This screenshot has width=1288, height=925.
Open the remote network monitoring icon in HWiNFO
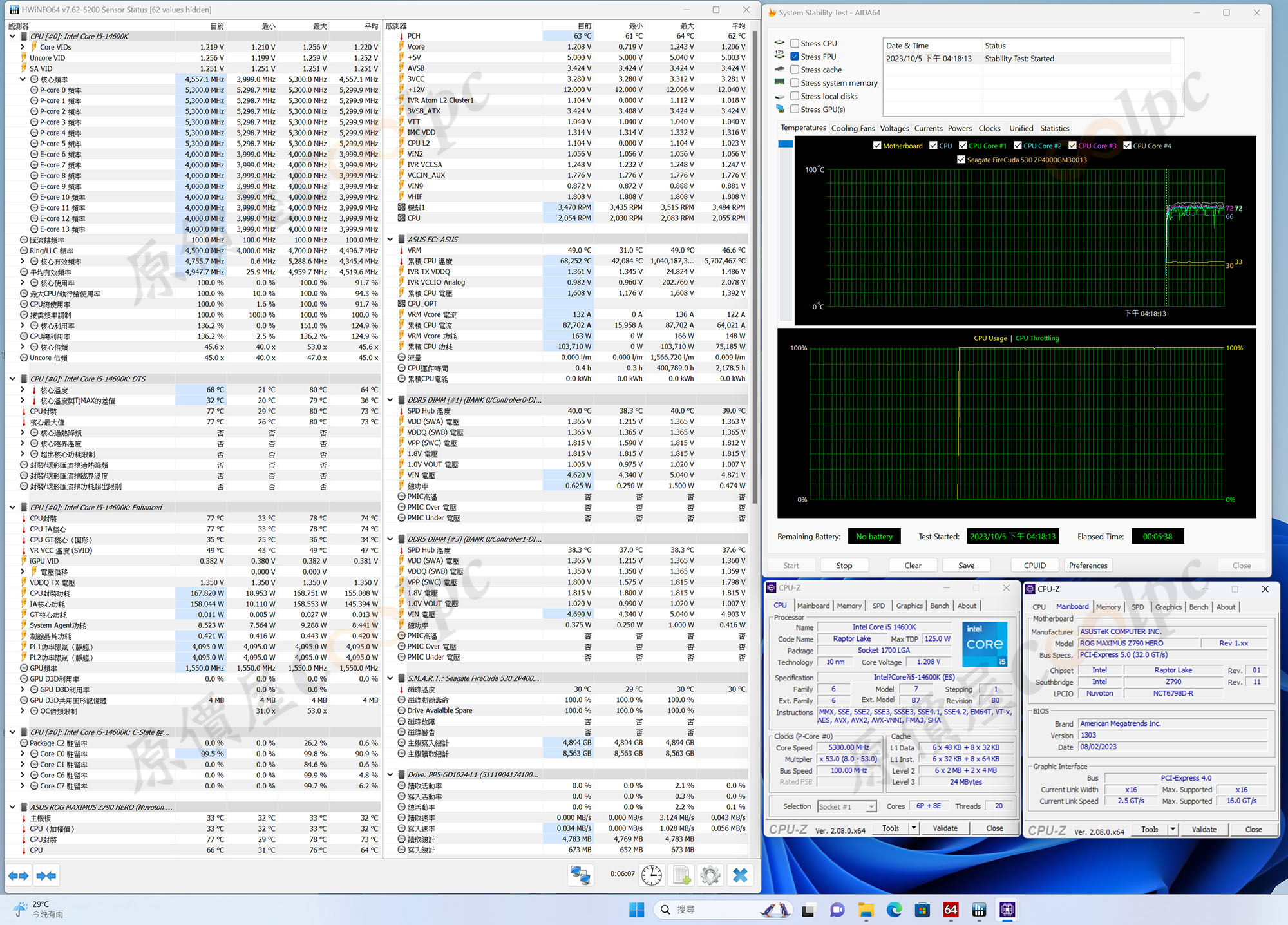[x=580, y=875]
